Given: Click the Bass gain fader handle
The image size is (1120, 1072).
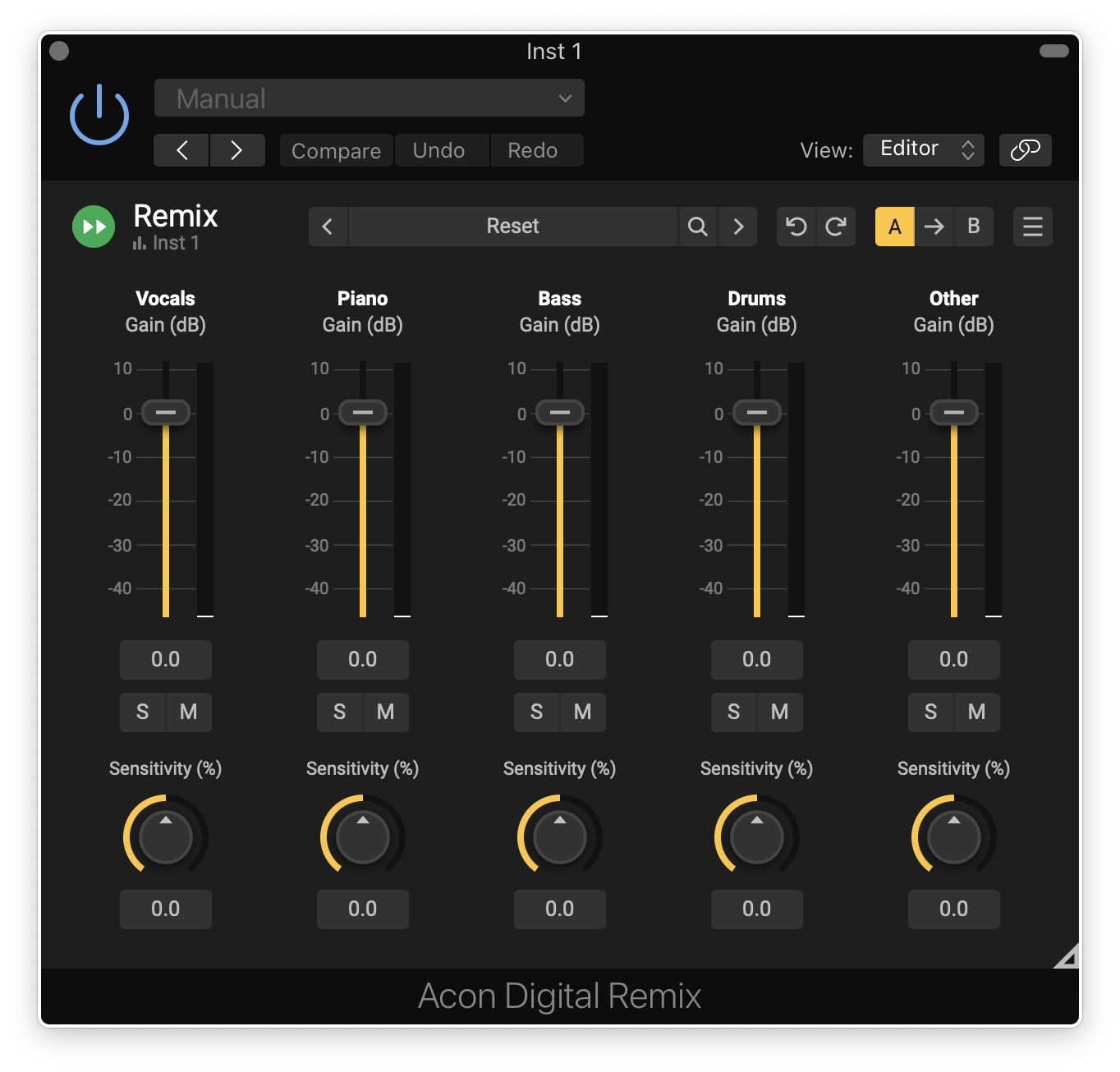Looking at the screenshot, I should click(560, 412).
